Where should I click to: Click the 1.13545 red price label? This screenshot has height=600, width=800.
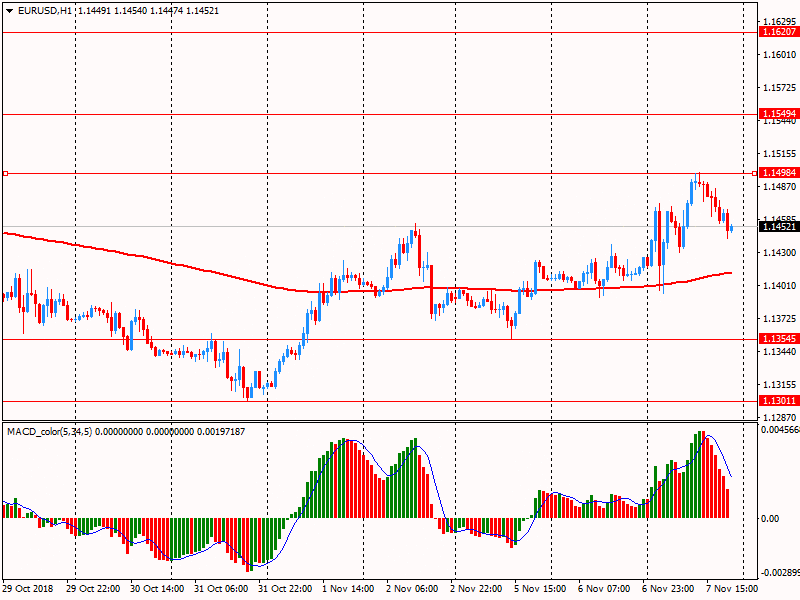pos(778,339)
